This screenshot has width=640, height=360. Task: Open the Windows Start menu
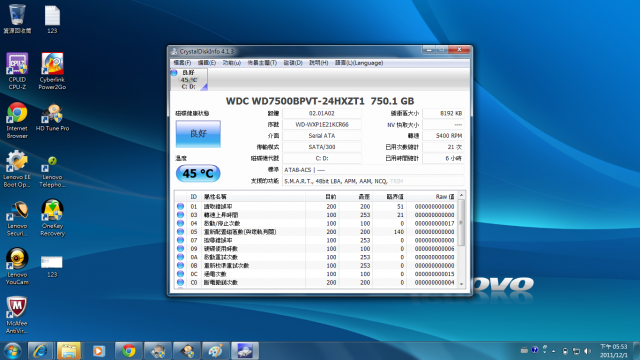coord(12,351)
